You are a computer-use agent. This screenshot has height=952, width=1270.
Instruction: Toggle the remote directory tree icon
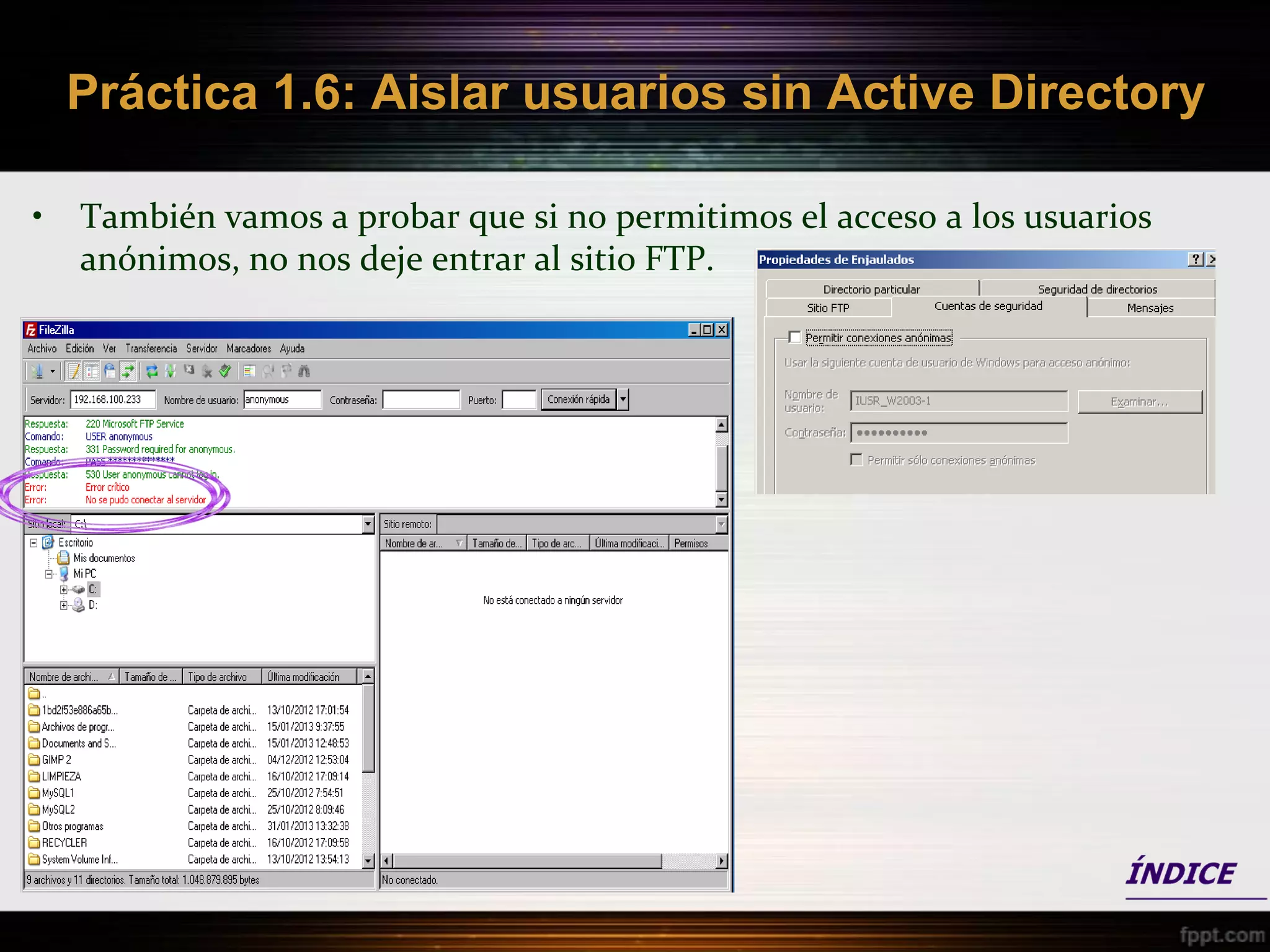(x=110, y=371)
